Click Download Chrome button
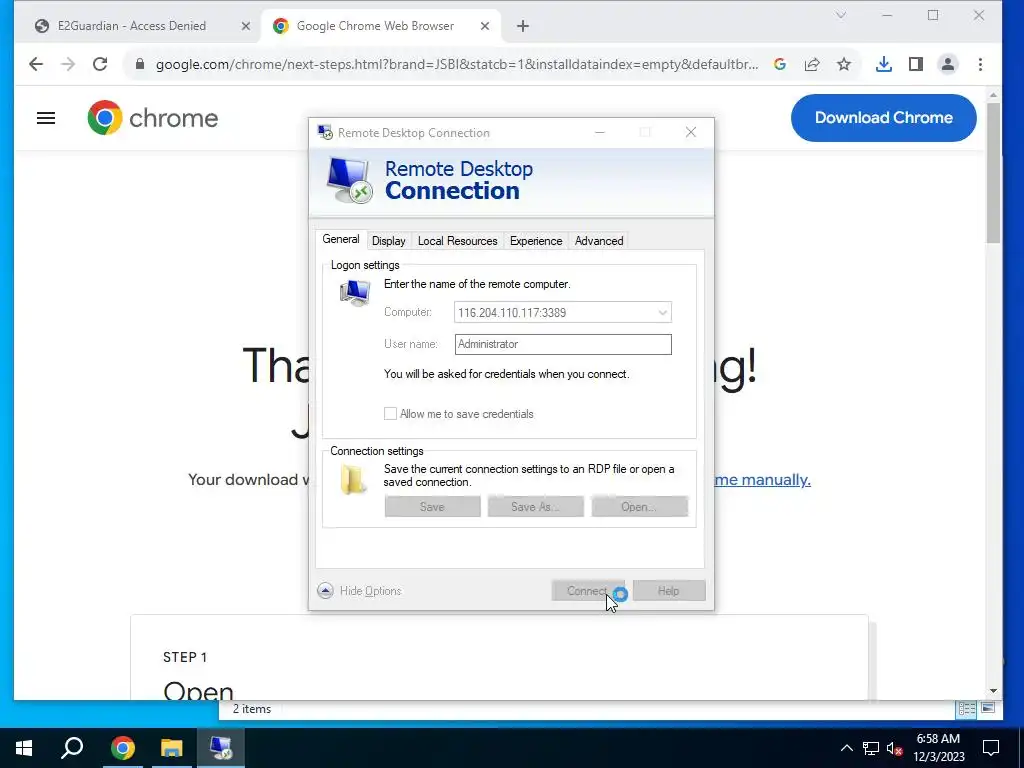Image resolution: width=1024 pixels, height=768 pixels. pyautogui.click(x=884, y=118)
